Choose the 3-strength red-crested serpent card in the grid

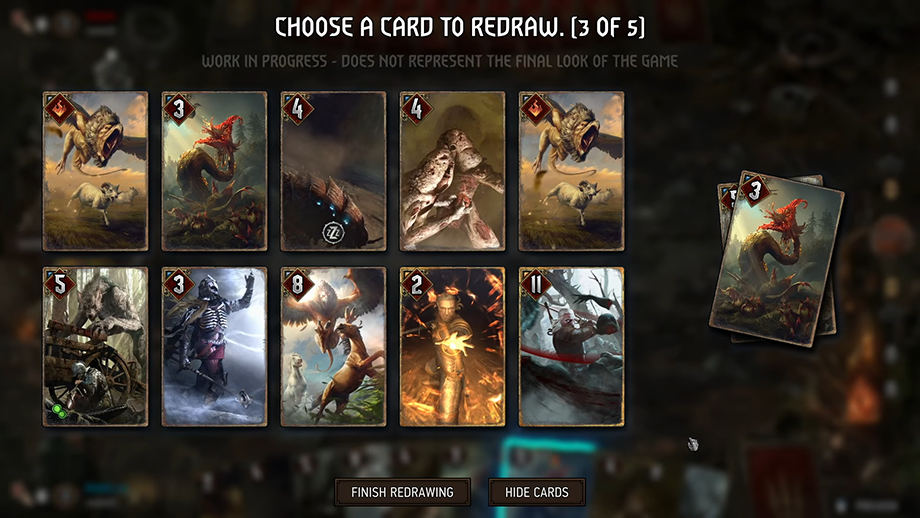[215, 171]
